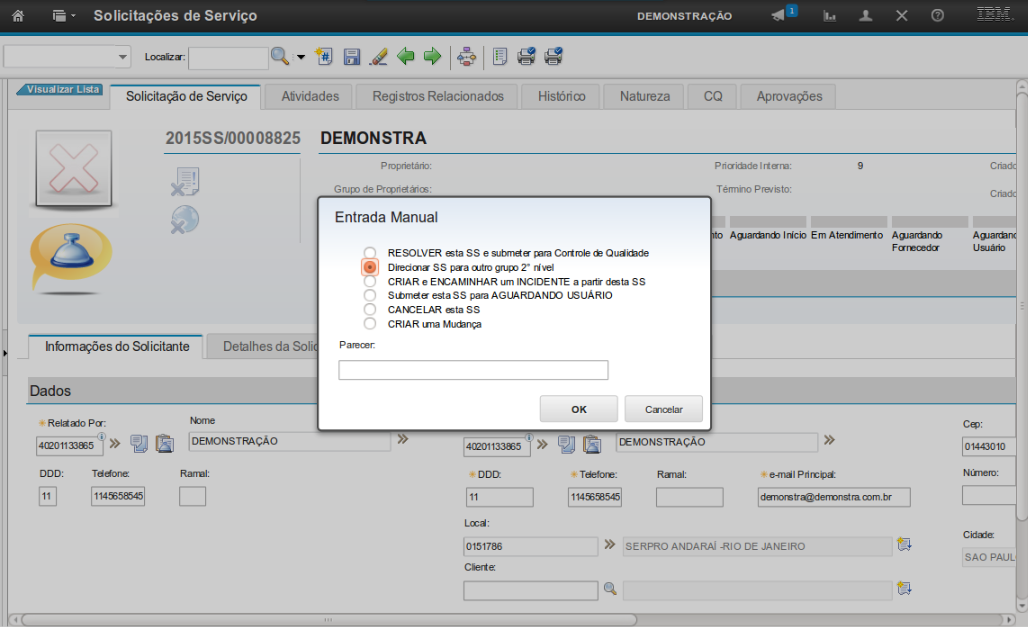
Task: Click into the Parecer text field
Action: (473, 370)
